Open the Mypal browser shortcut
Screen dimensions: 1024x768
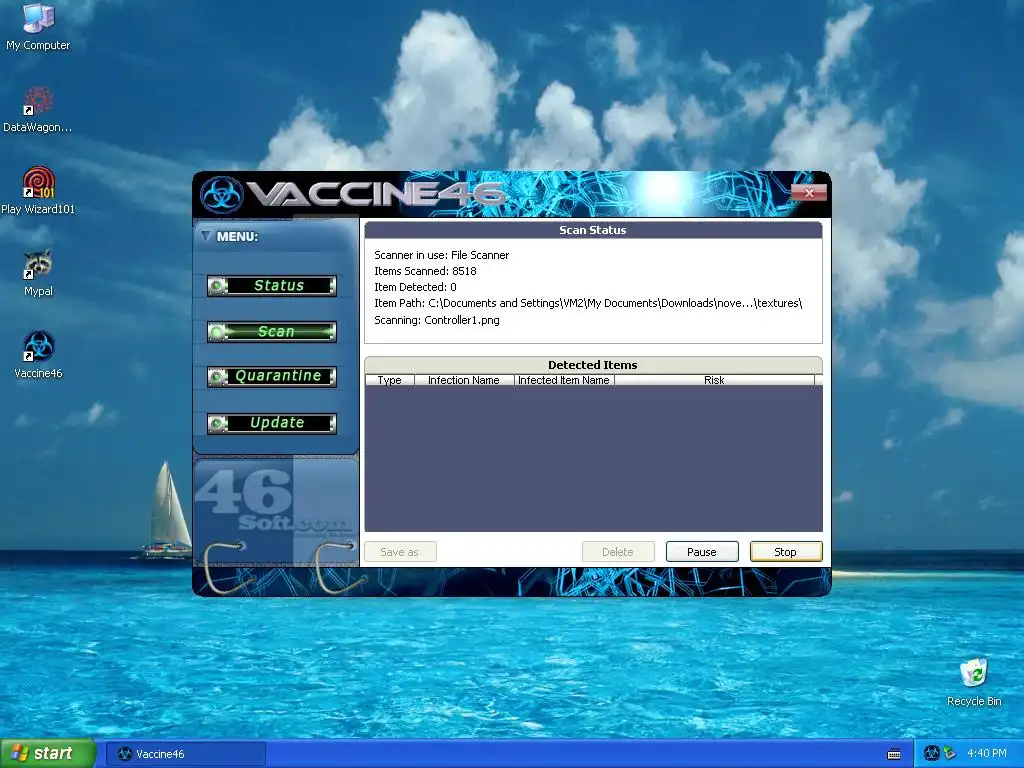[38, 273]
